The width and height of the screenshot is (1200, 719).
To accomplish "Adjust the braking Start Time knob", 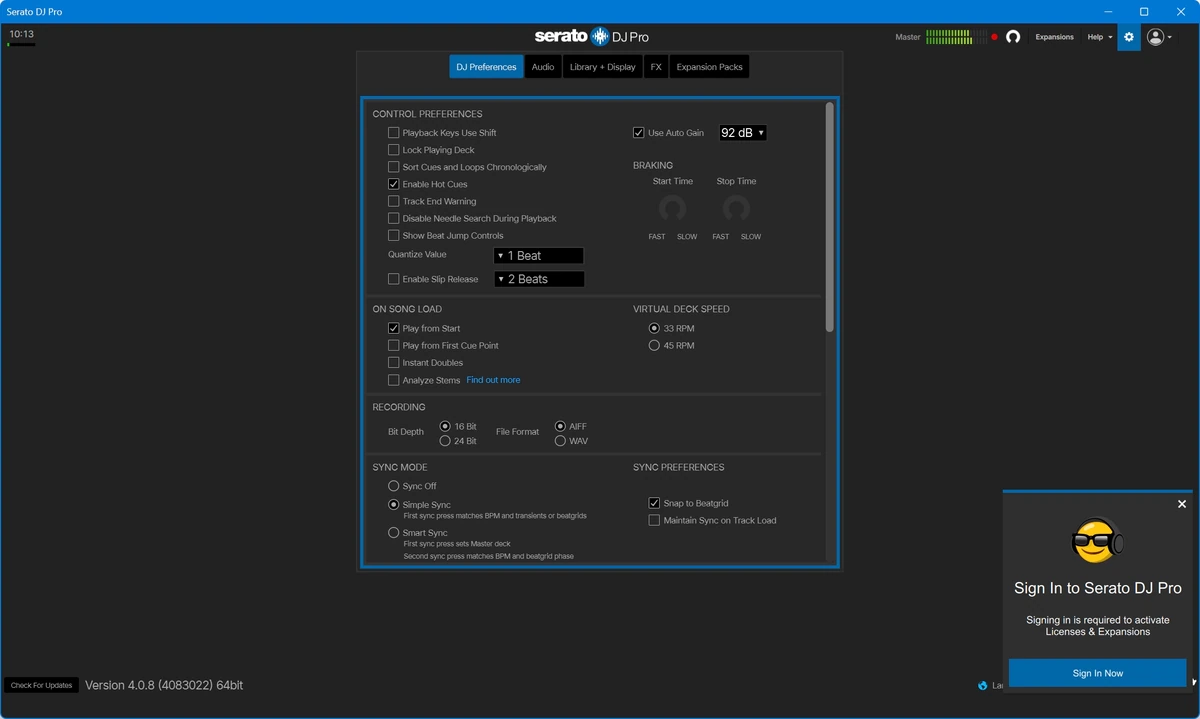I will (672, 209).
